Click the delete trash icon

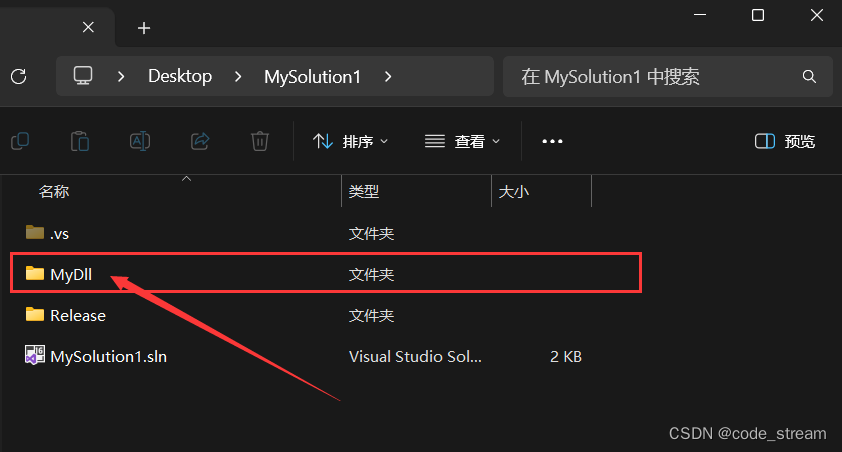coord(260,141)
